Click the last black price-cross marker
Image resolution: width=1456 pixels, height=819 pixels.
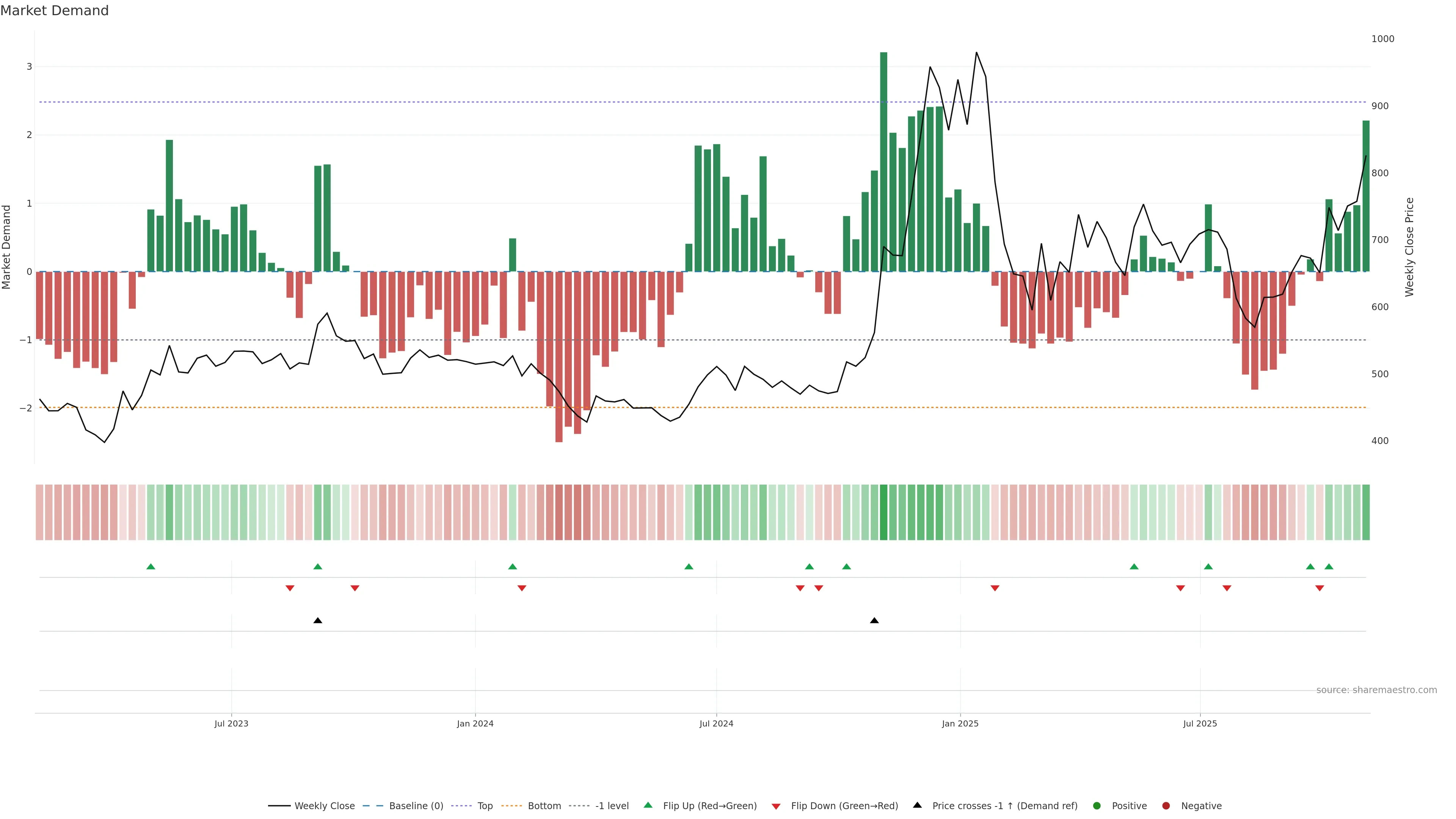click(x=874, y=621)
